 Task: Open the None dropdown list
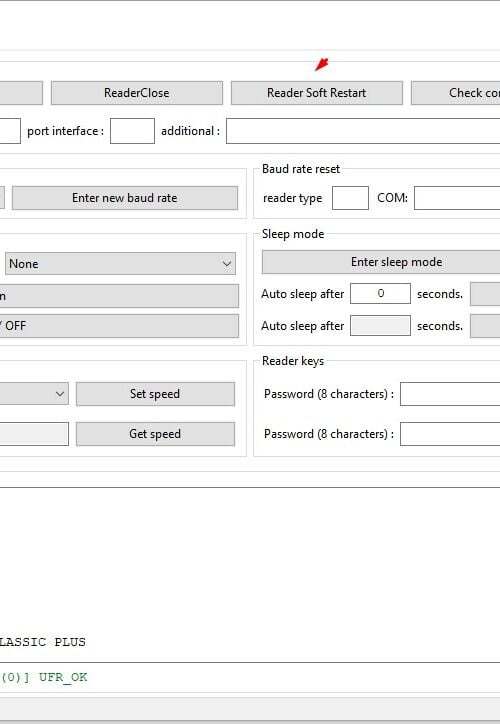pos(120,264)
